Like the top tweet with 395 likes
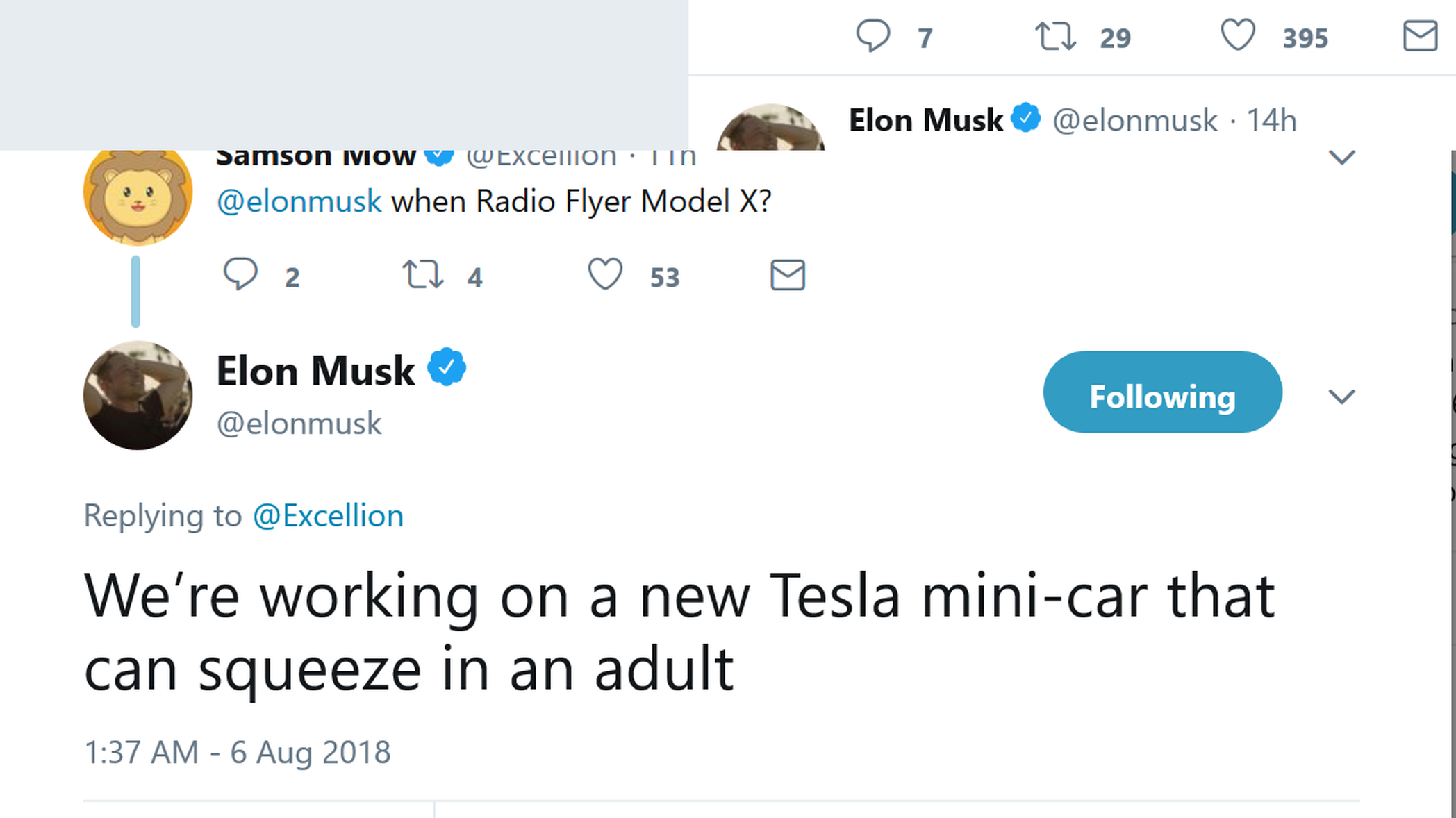Screen dimensions: 1456x818 tap(1238, 35)
